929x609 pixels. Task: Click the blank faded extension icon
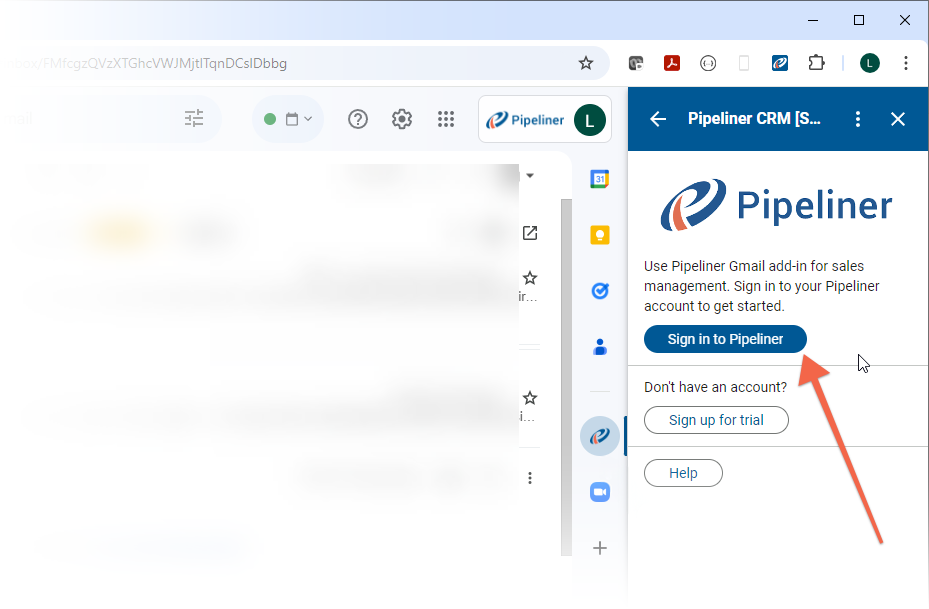tap(744, 63)
